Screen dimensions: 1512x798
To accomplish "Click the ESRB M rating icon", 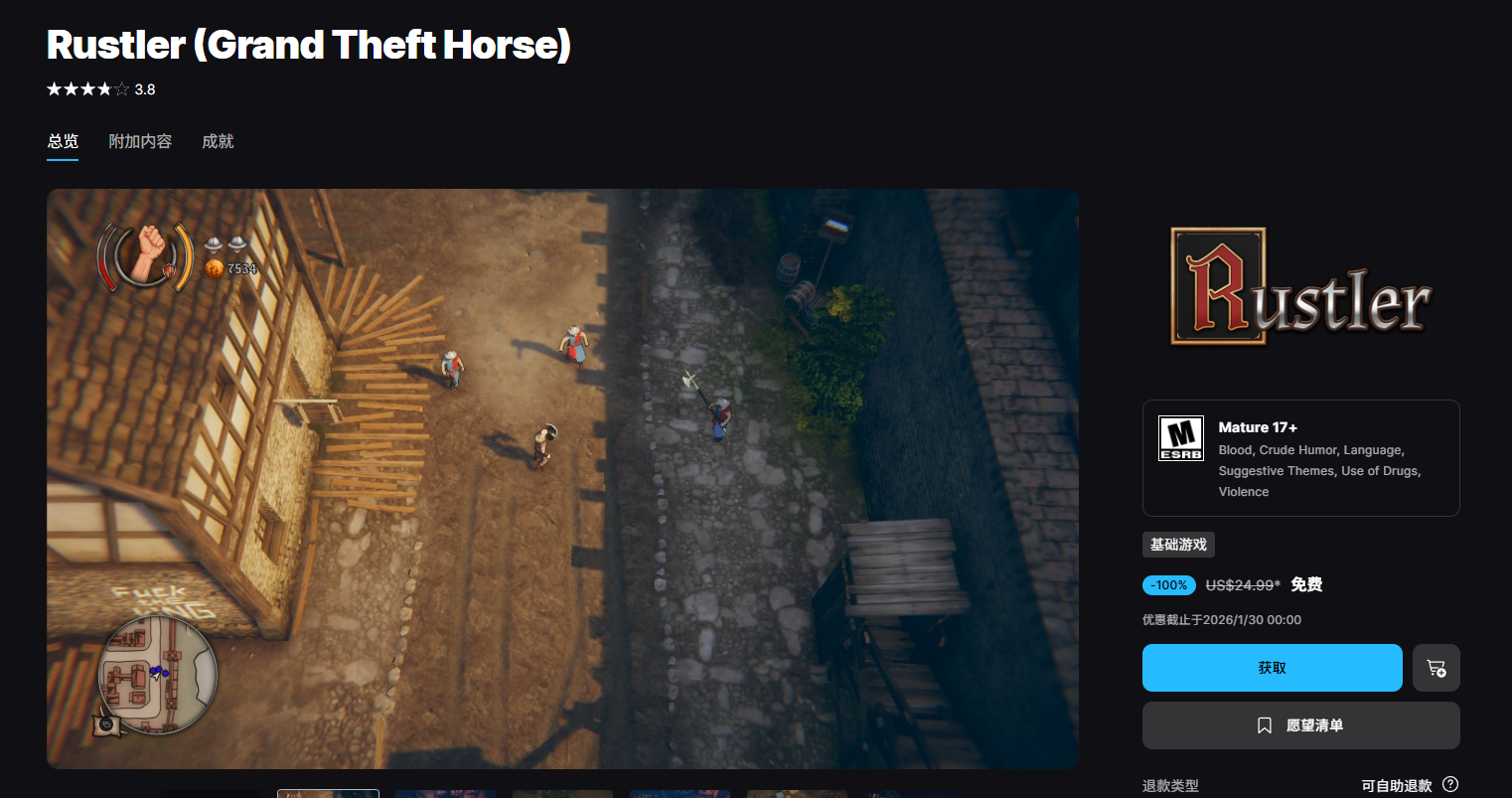I will pyautogui.click(x=1181, y=438).
